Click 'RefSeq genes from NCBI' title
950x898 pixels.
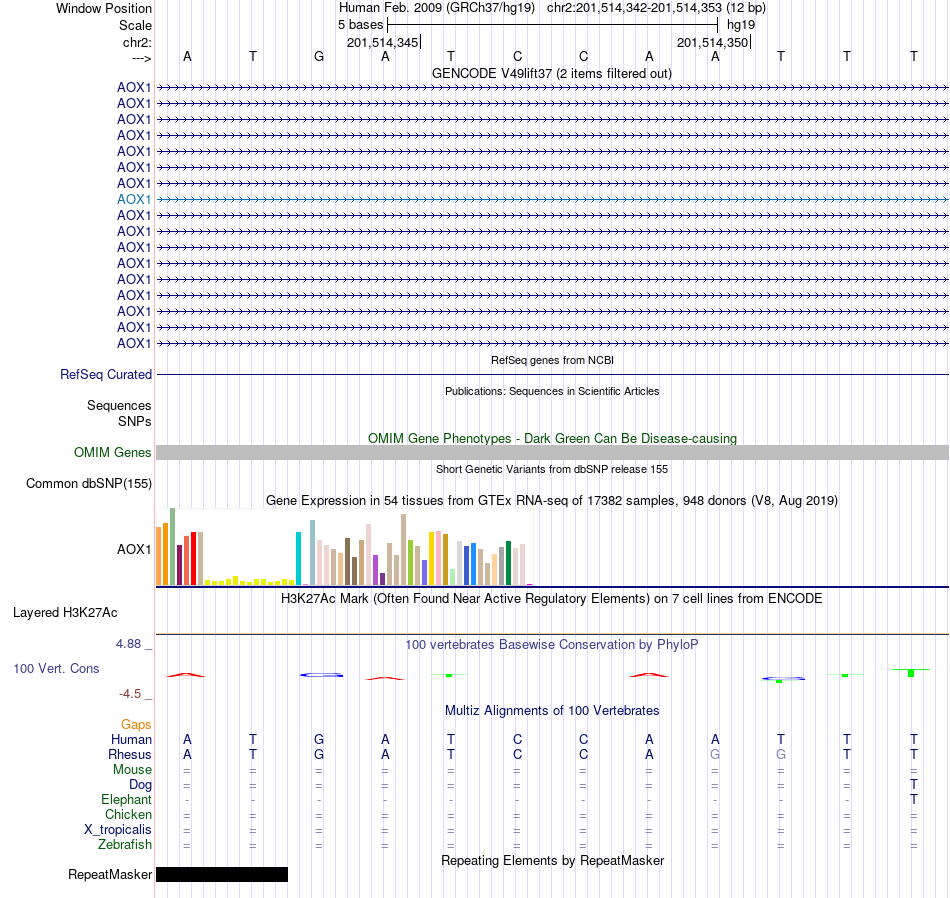[x=552, y=360]
